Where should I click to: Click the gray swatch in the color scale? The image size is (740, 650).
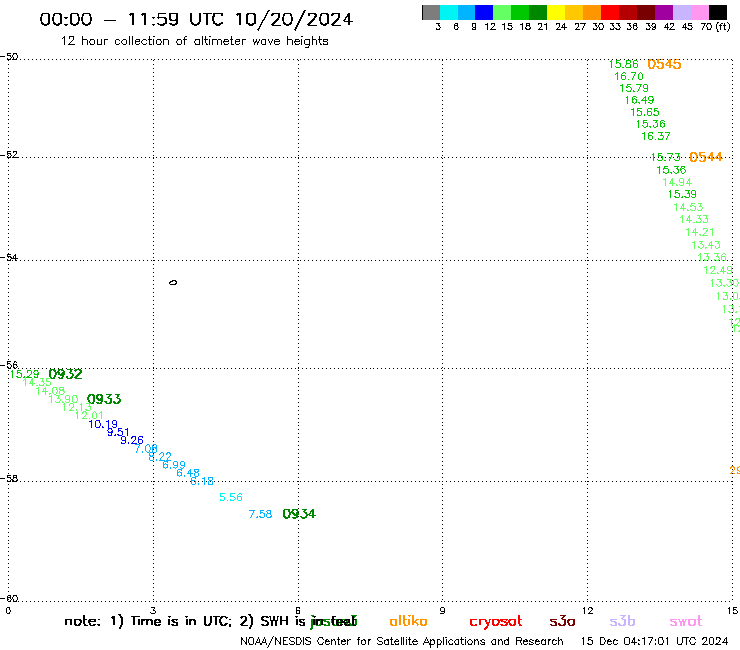coord(431,12)
